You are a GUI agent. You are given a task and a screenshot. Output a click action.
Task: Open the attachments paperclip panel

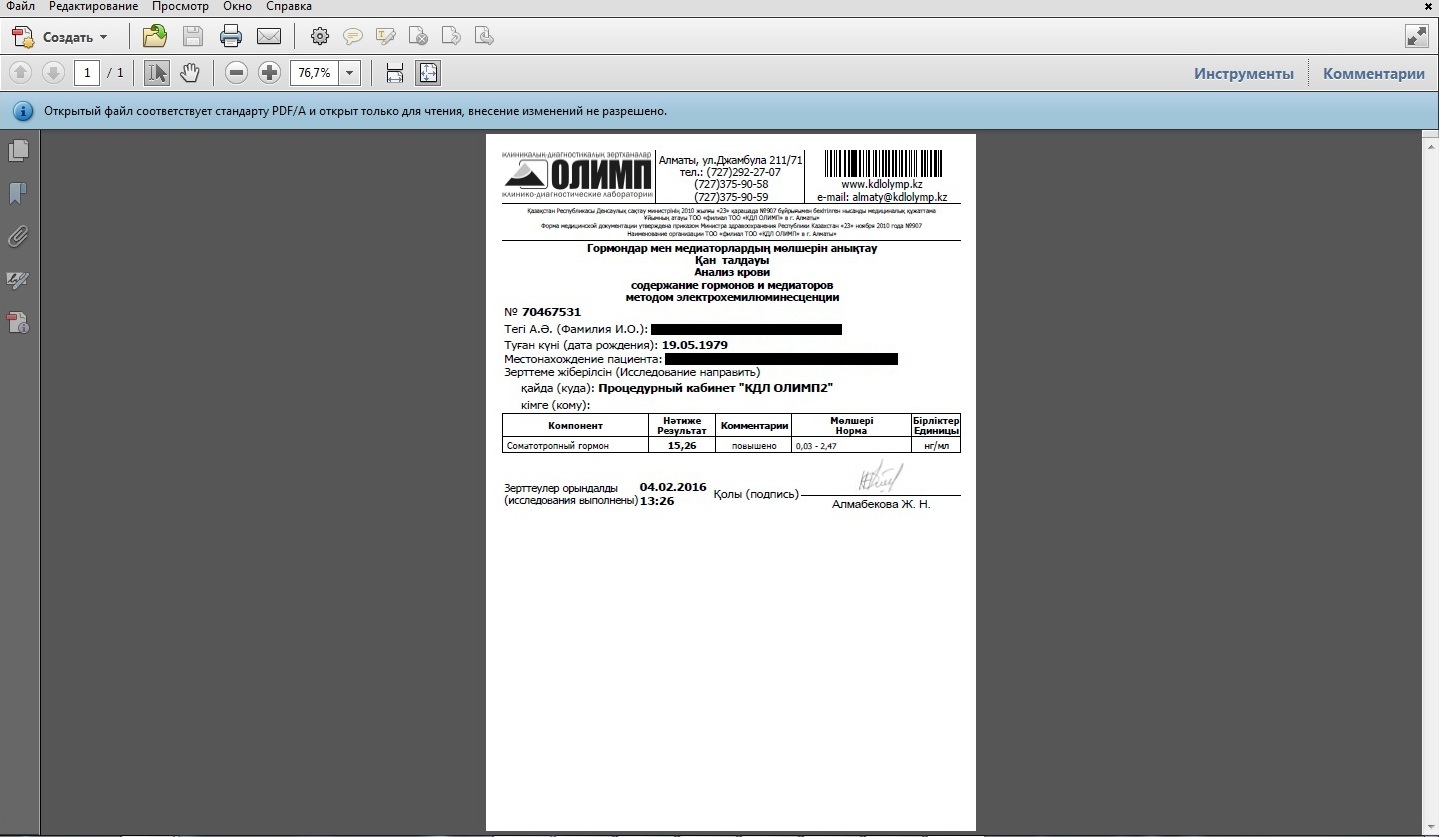(x=18, y=237)
